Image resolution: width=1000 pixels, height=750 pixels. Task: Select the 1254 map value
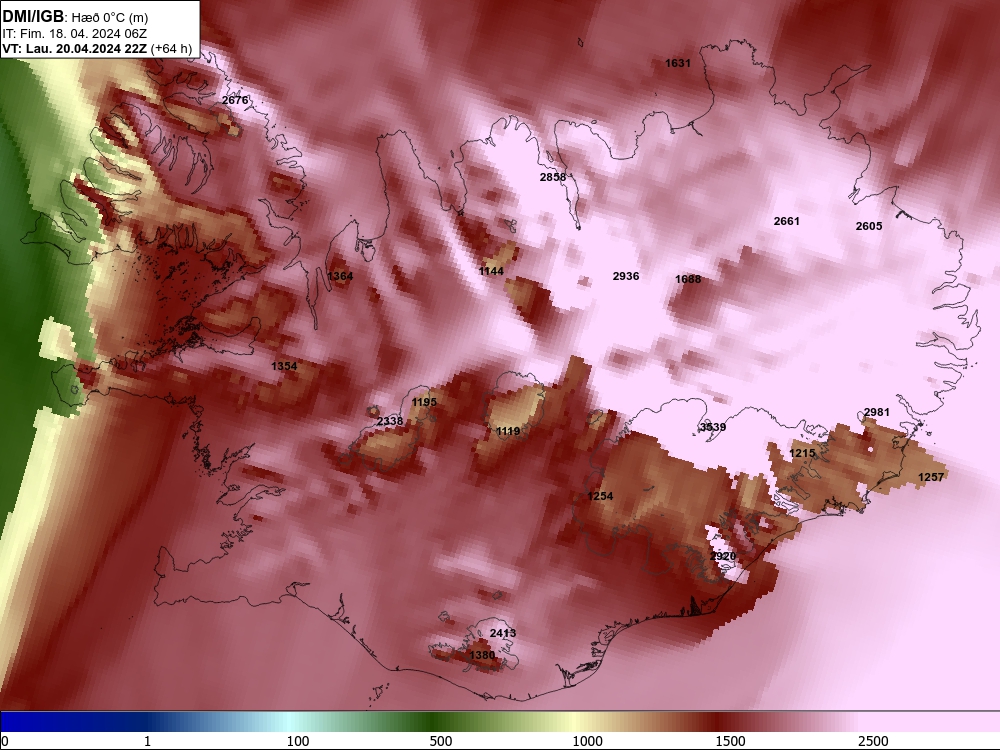tap(599, 496)
